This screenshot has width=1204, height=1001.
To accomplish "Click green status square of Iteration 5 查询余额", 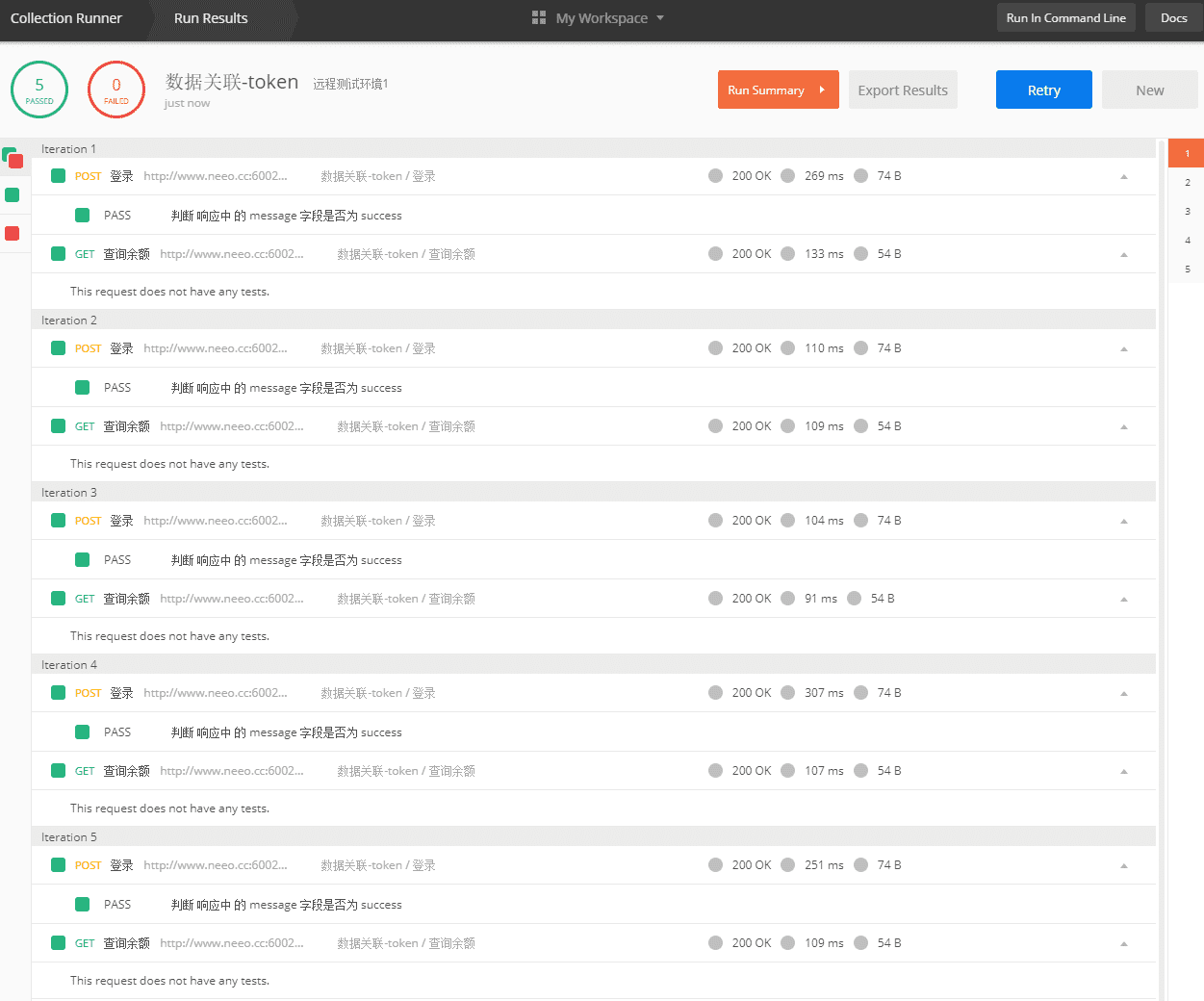I will click(59, 943).
